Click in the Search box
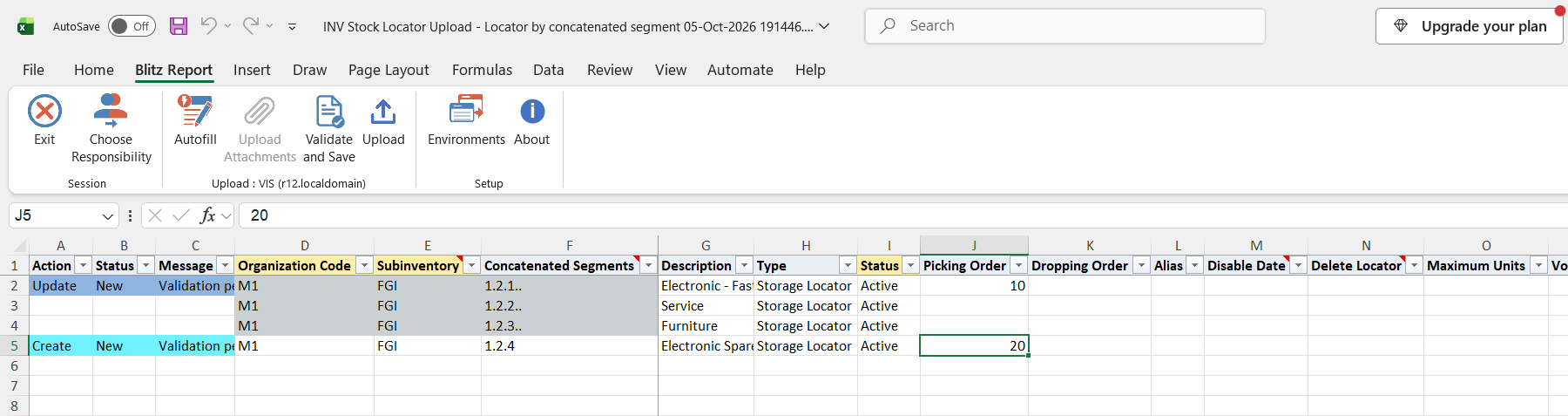The width and height of the screenshot is (1568, 416). 1064,26
